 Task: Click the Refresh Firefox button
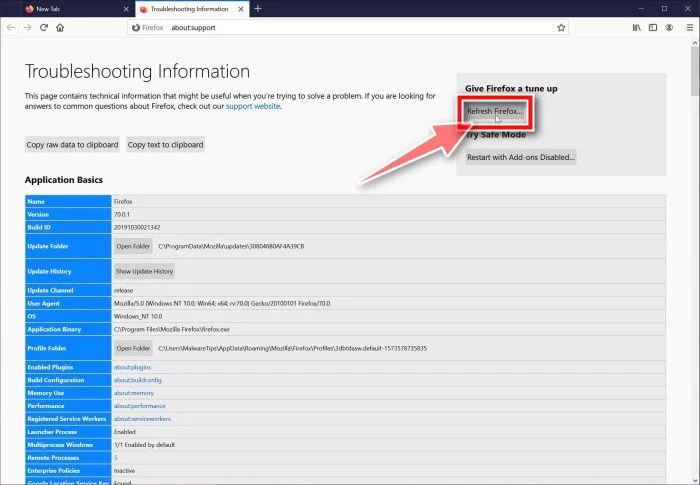coord(494,111)
